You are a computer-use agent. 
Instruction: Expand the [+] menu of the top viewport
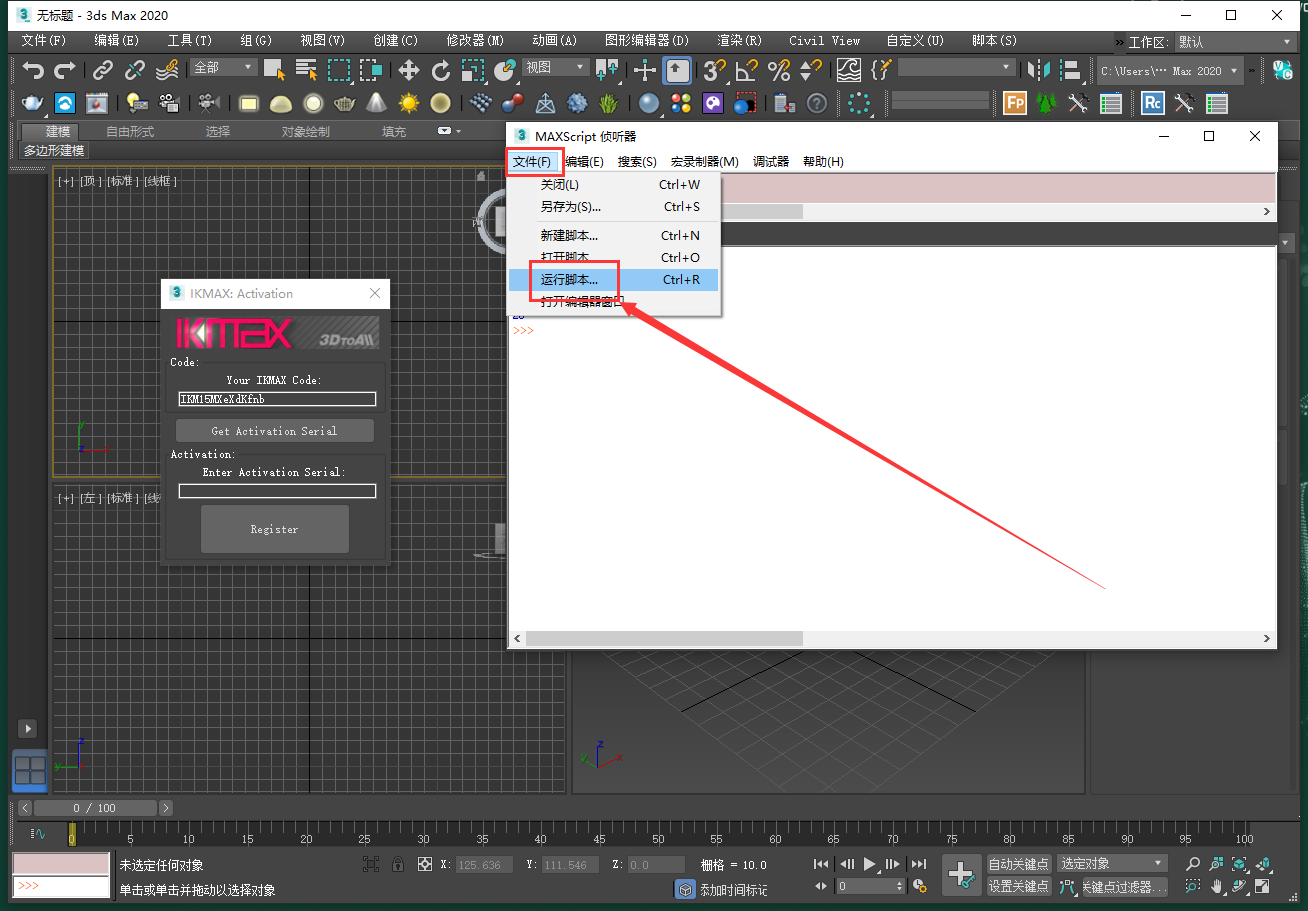[66, 181]
